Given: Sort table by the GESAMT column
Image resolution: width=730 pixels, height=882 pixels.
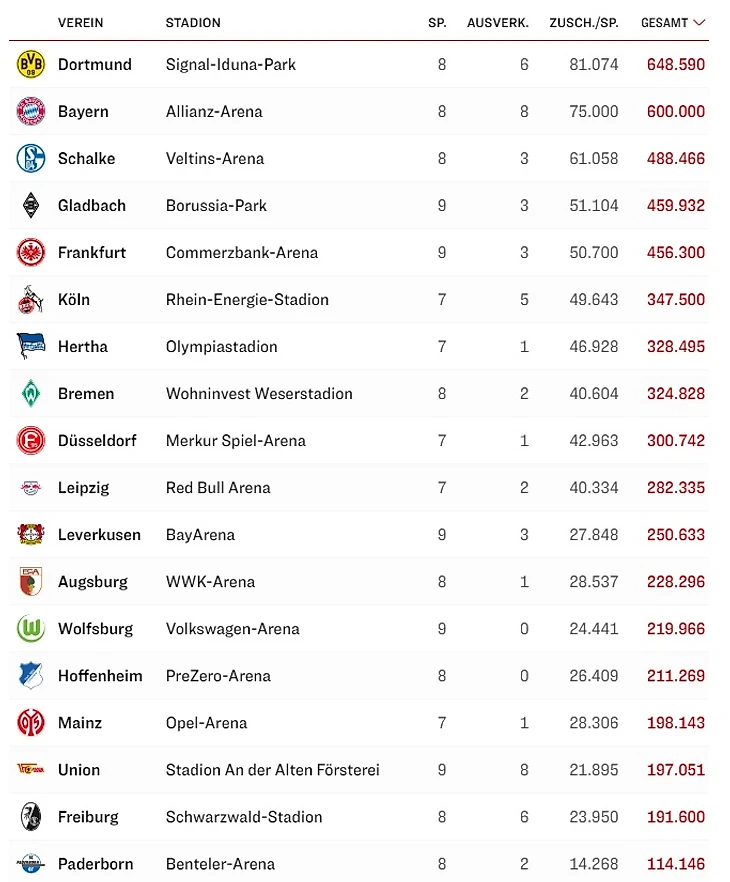Looking at the screenshot, I should [664, 22].
